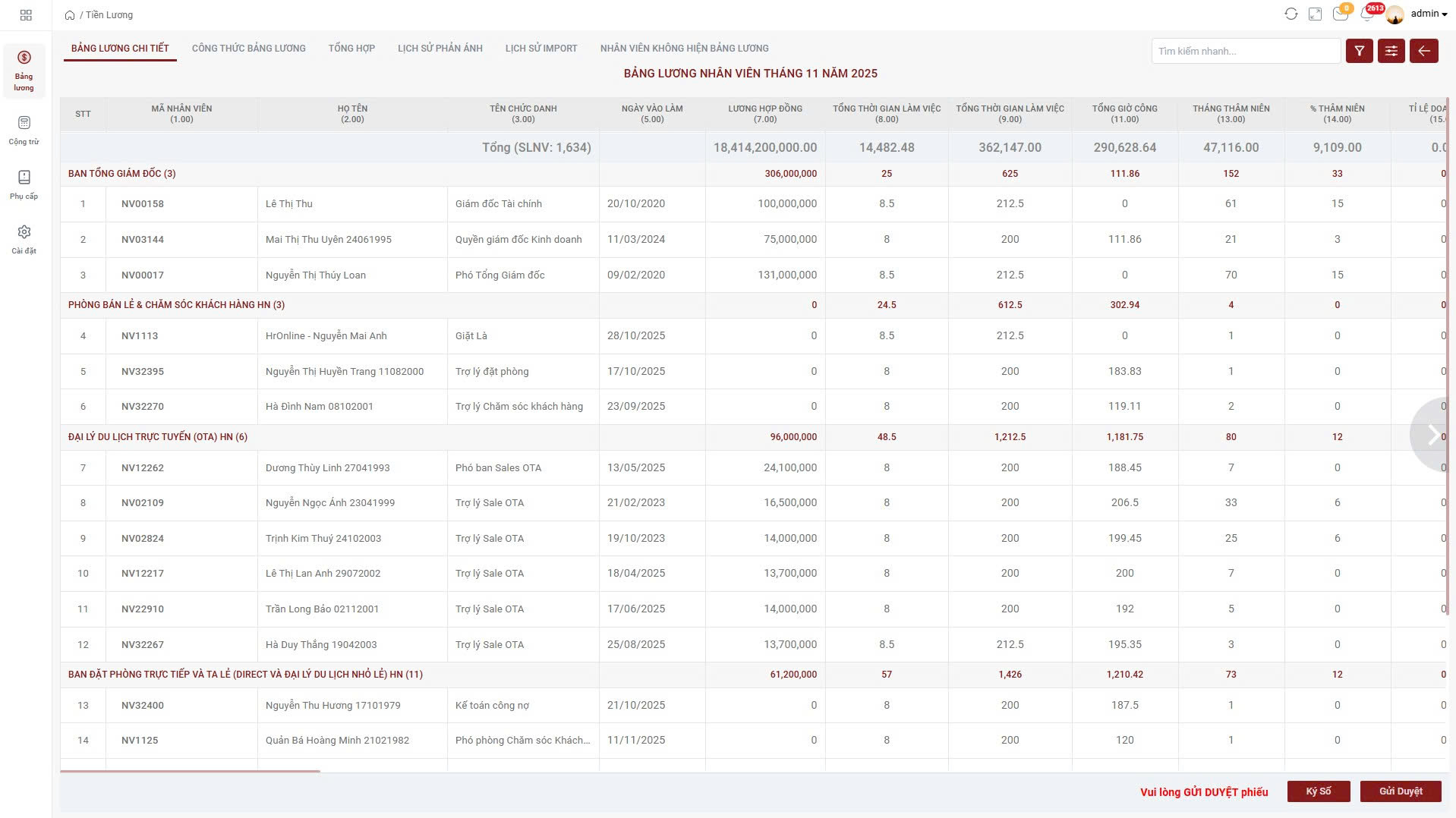Click the refresh icon in top bar
Image resolution: width=1456 pixels, height=818 pixels.
1291,14
